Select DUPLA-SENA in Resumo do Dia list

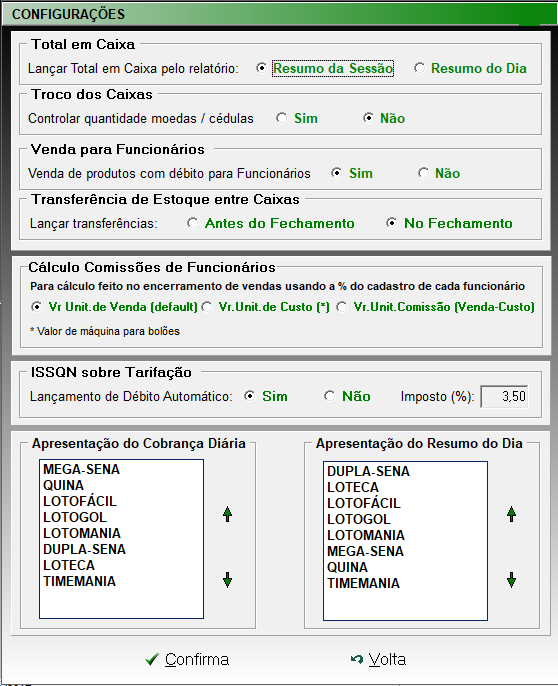(x=405, y=471)
